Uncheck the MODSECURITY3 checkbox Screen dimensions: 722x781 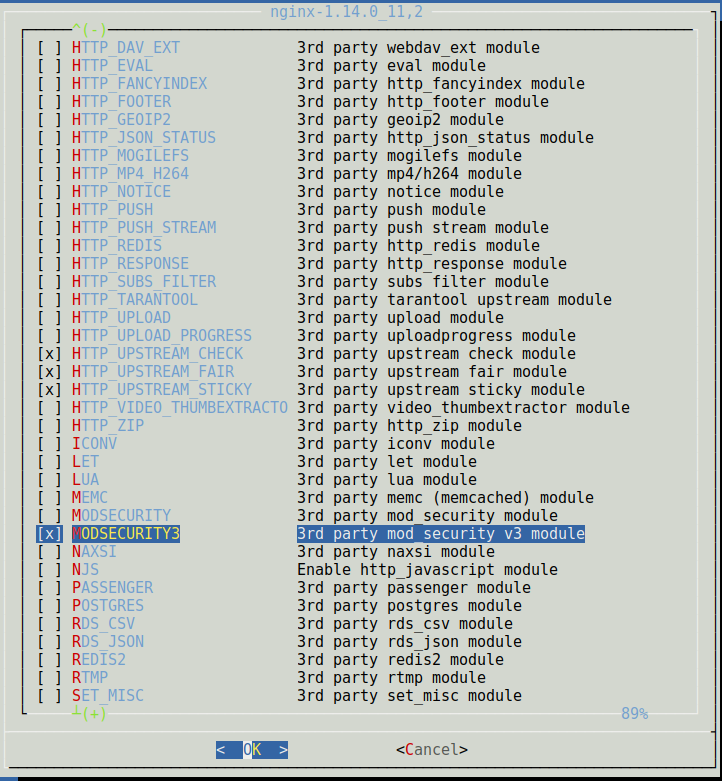pyautogui.click(x=49, y=533)
